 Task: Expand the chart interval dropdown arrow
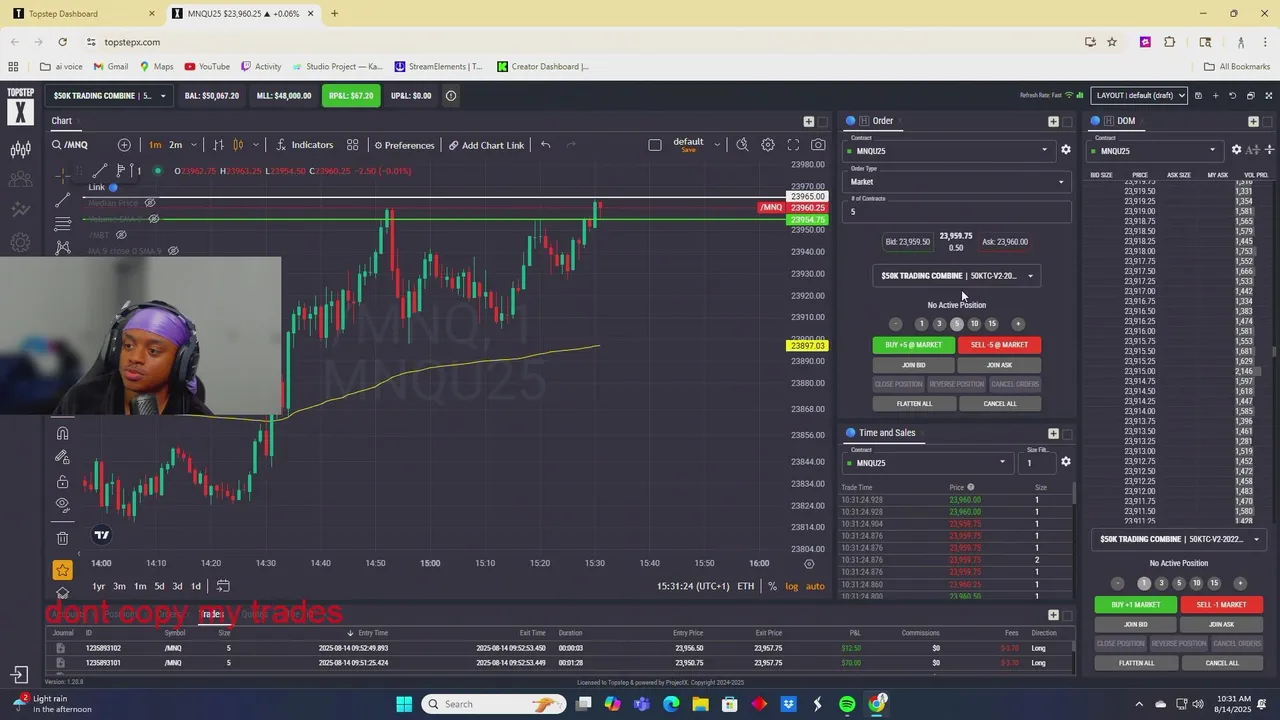(194, 145)
